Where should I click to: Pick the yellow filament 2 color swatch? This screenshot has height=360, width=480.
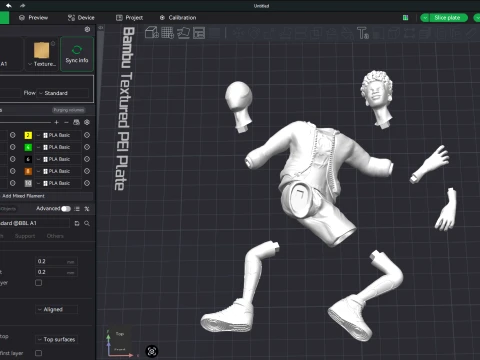tap(28, 135)
